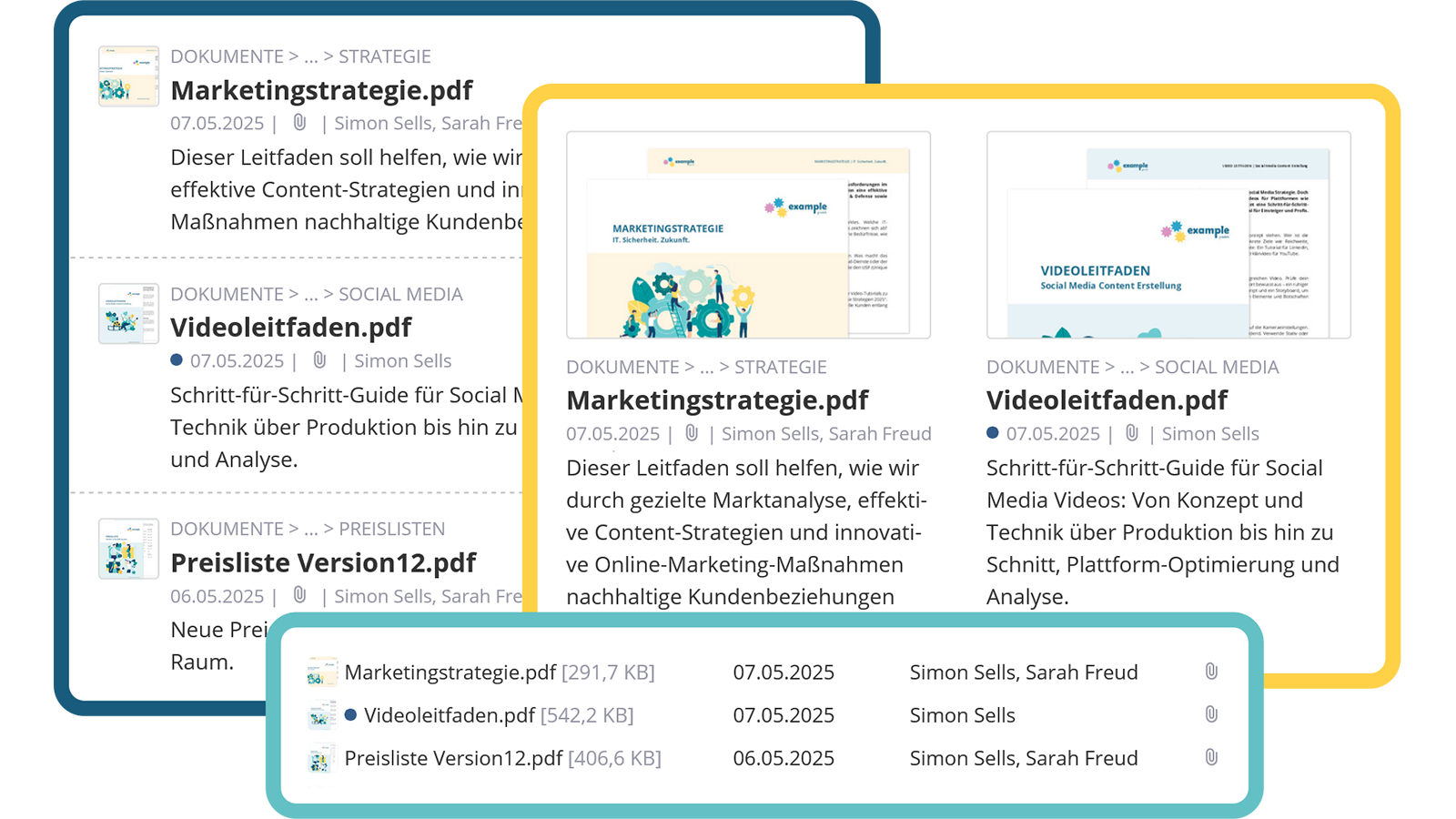The height and width of the screenshot is (819, 1456).
Task: Click paperclip icon on Marketingstrategie.pdf card
Action: point(692,432)
